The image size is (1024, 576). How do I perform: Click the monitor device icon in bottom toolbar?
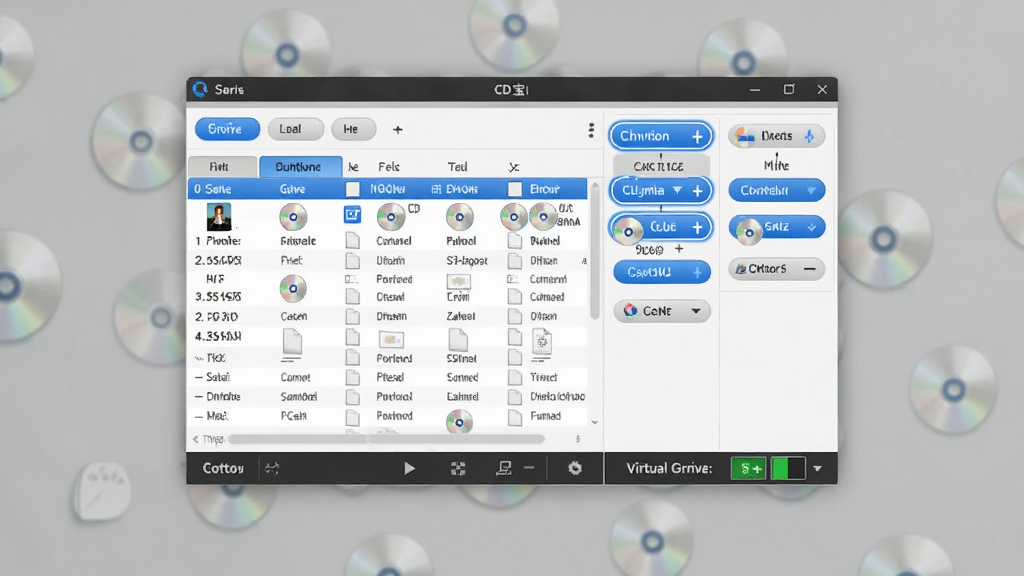coord(504,468)
